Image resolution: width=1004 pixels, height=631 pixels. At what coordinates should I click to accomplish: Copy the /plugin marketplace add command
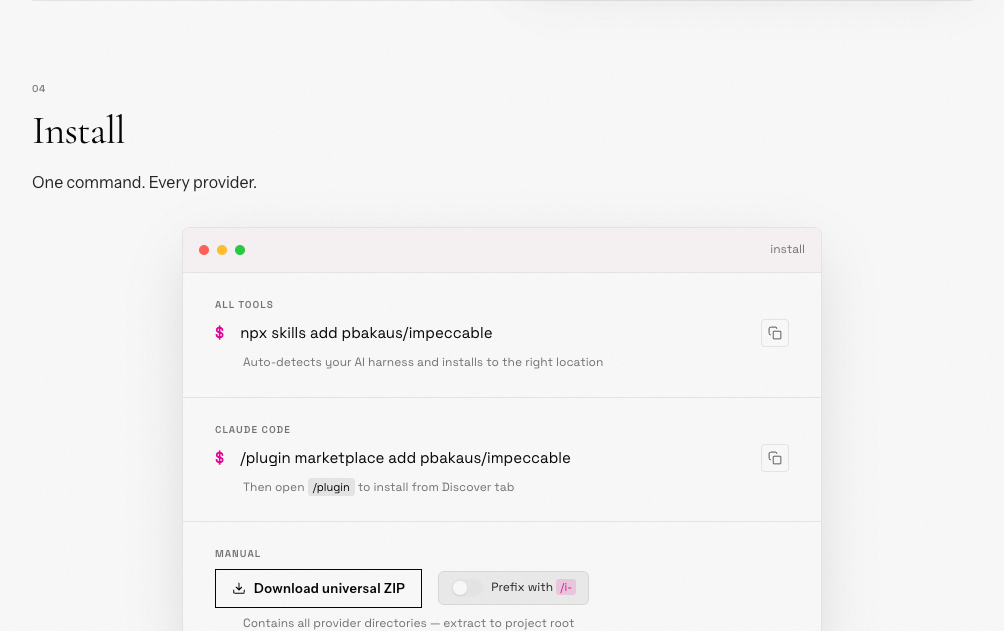click(x=775, y=458)
